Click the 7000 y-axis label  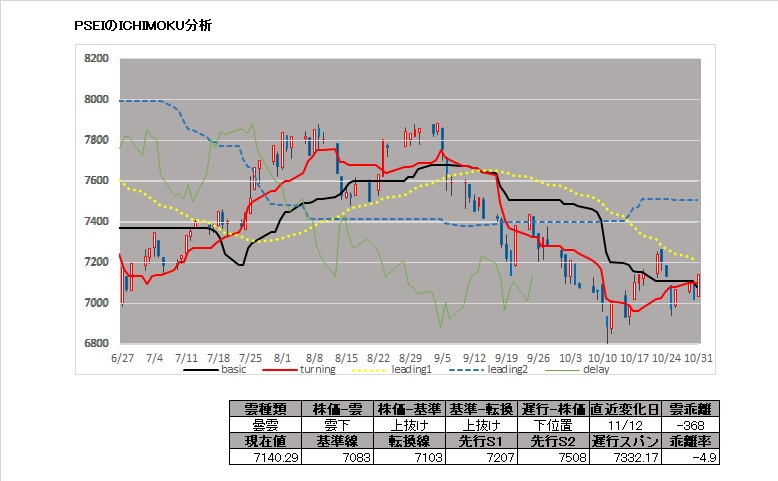pos(96,303)
